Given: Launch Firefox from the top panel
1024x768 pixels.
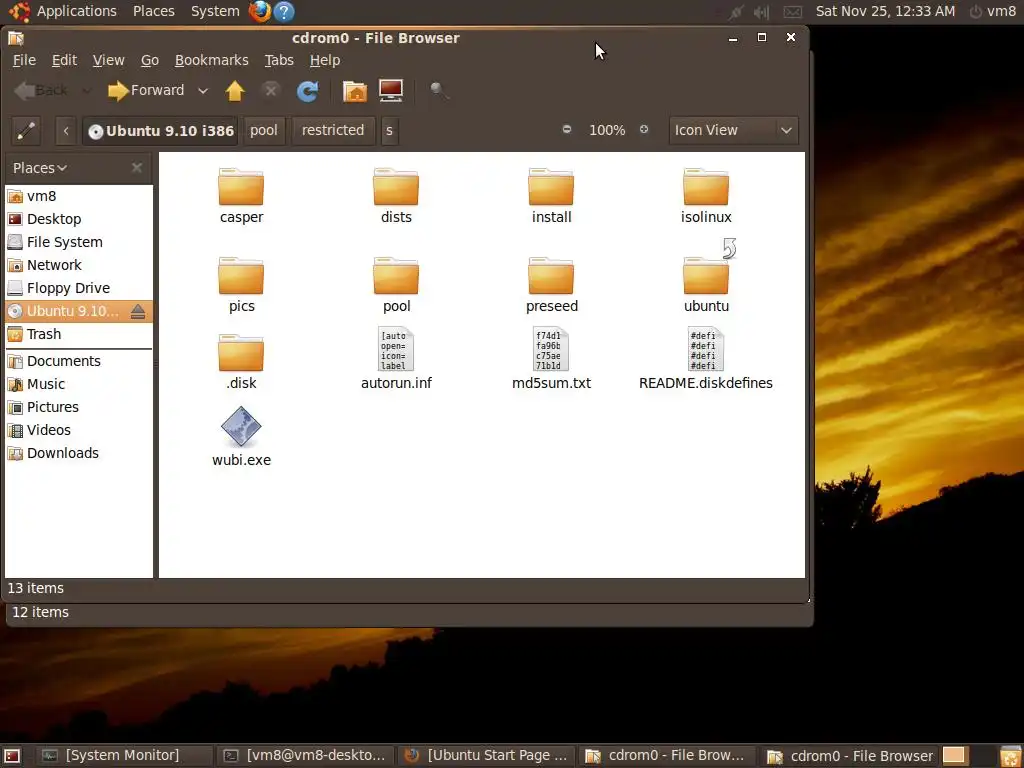Looking at the screenshot, I should 259,11.
